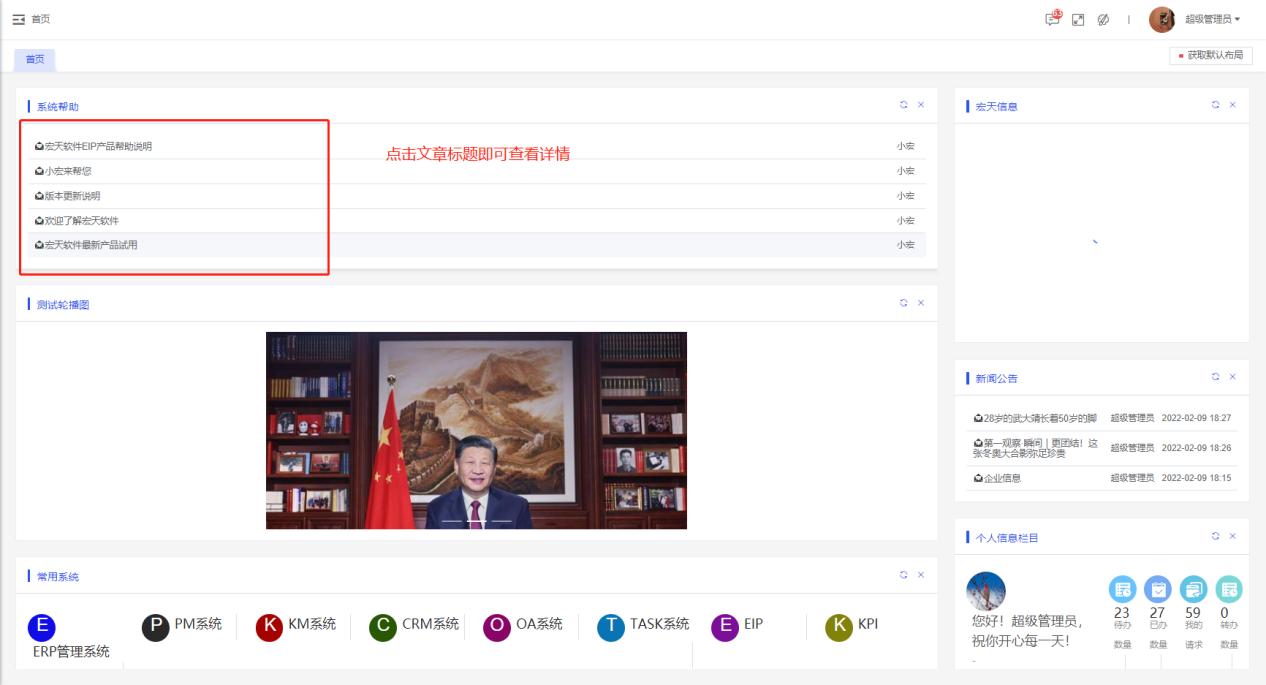Click author 小宏 in 小宏来帮您 row

905,171
